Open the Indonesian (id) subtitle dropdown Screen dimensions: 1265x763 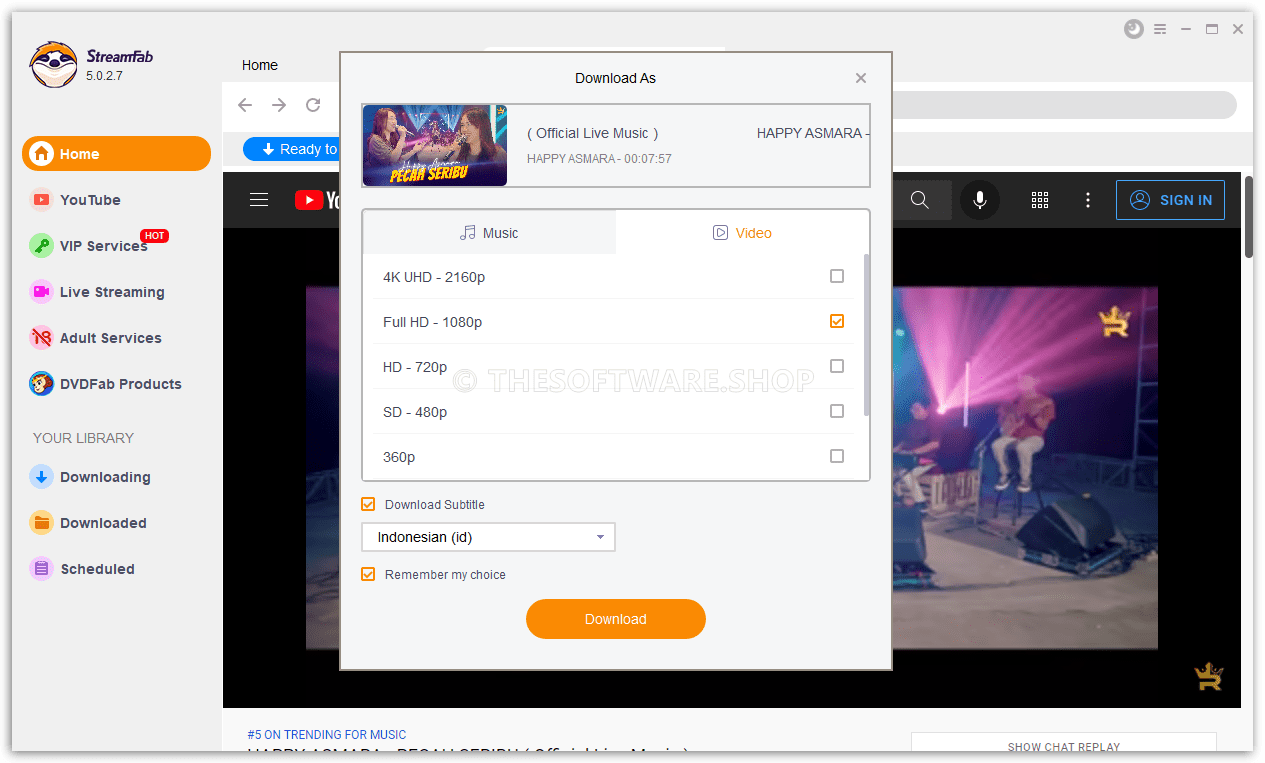pos(488,537)
